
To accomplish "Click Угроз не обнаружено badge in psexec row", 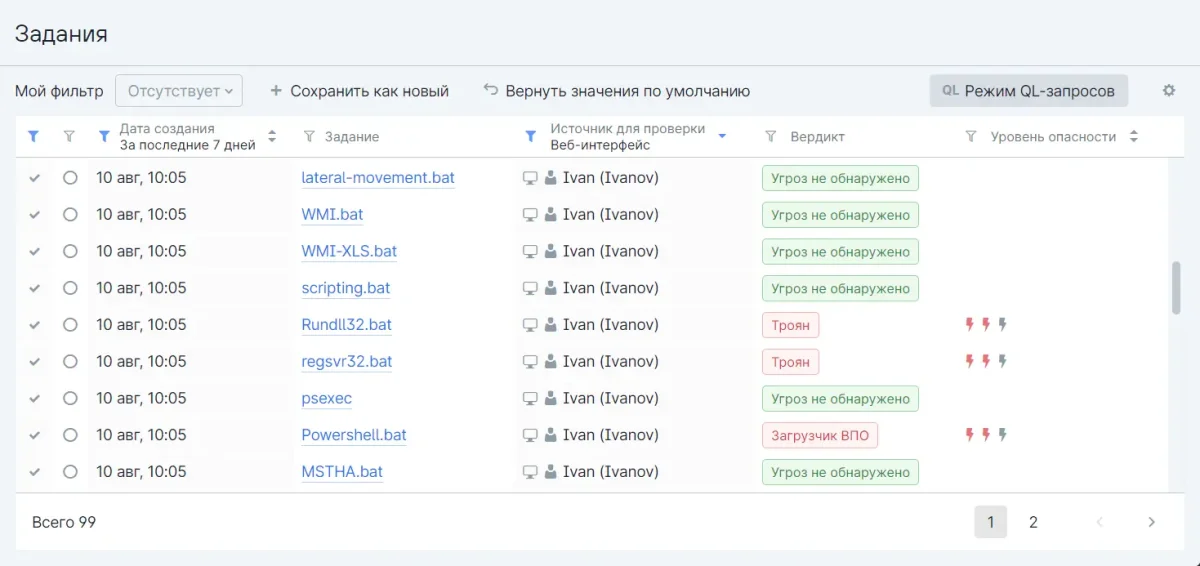I will 840,398.
